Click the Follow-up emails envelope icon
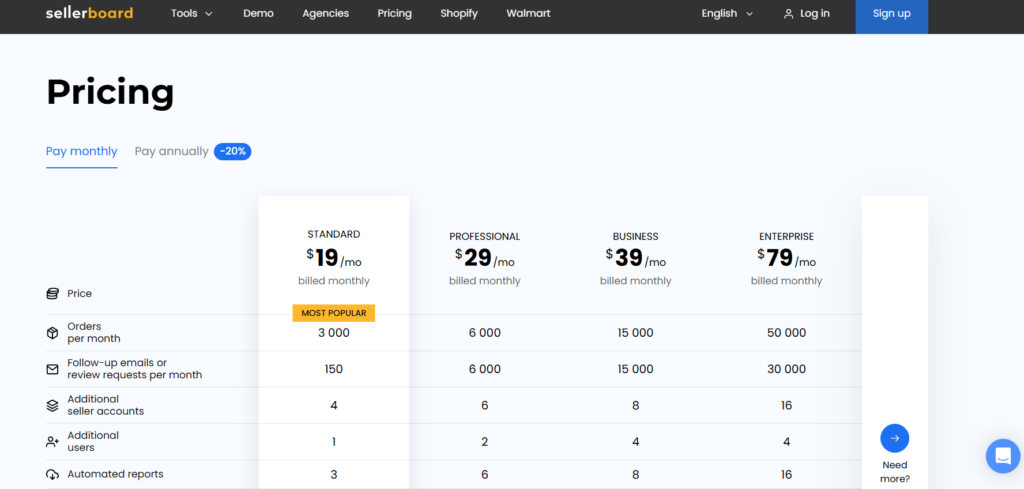This screenshot has width=1024, height=489. pyautogui.click(x=52, y=369)
